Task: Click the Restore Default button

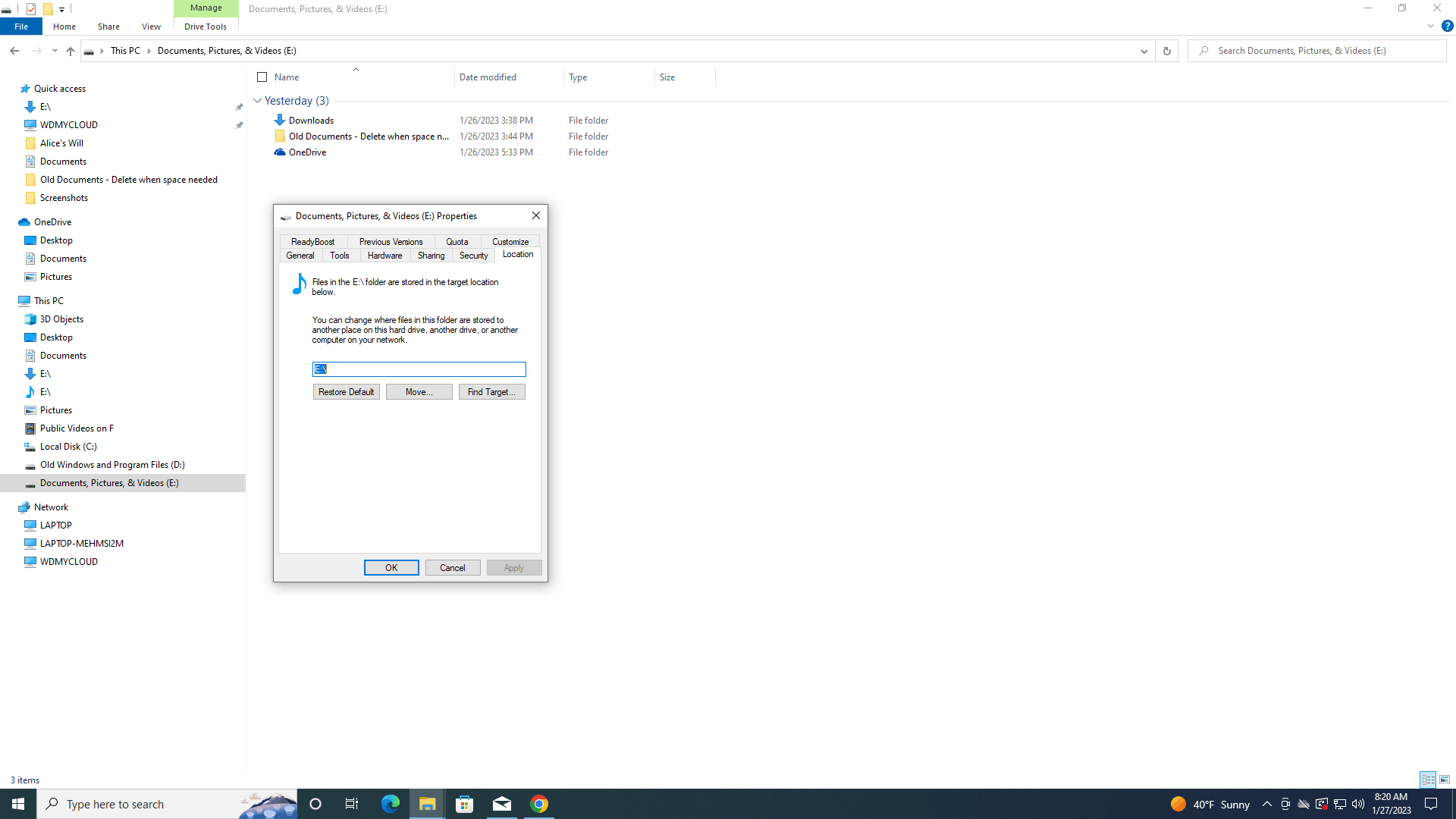Action: click(346, 392)
